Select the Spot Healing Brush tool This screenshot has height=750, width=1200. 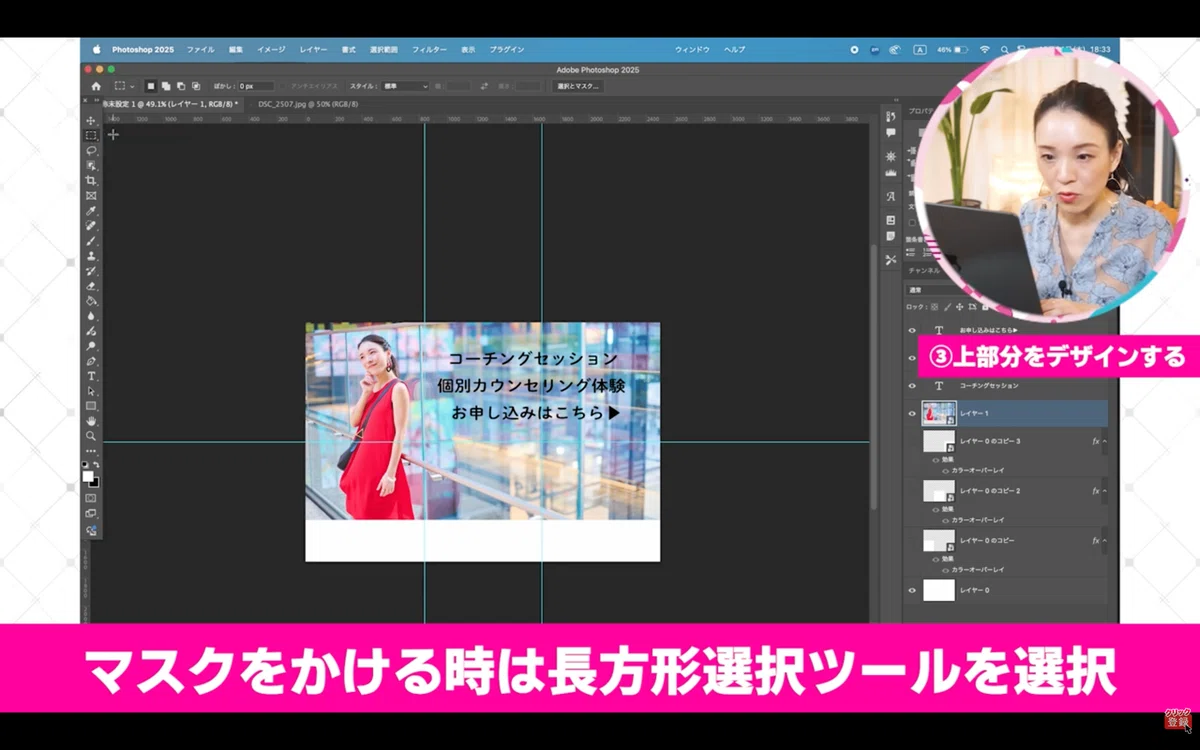pos(91,226)
